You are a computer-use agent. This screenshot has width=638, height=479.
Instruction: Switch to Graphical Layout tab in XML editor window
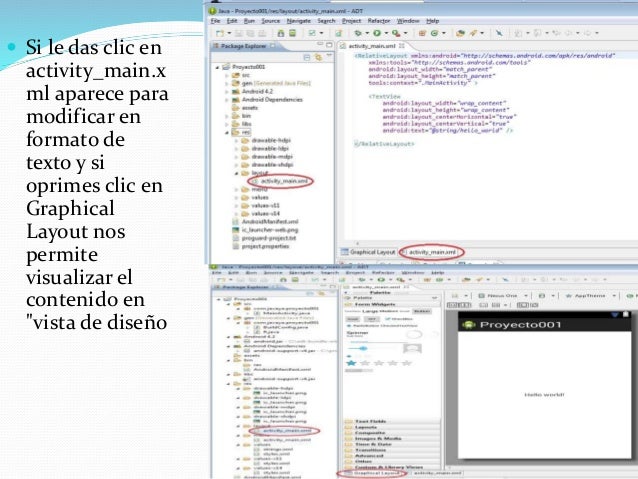tap(368, 252)
